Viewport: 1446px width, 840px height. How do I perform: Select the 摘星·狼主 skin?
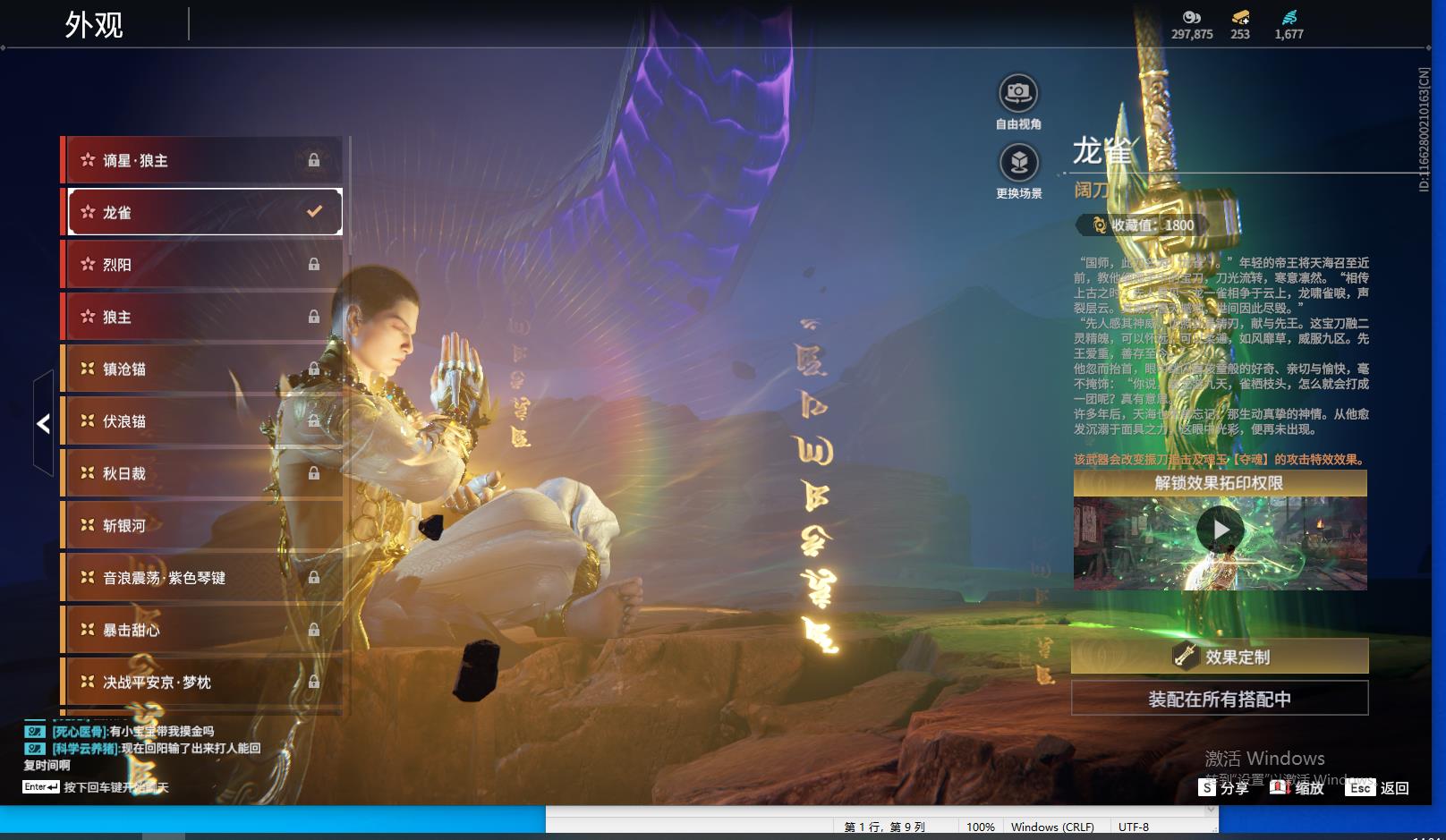(x=202, y=160)
